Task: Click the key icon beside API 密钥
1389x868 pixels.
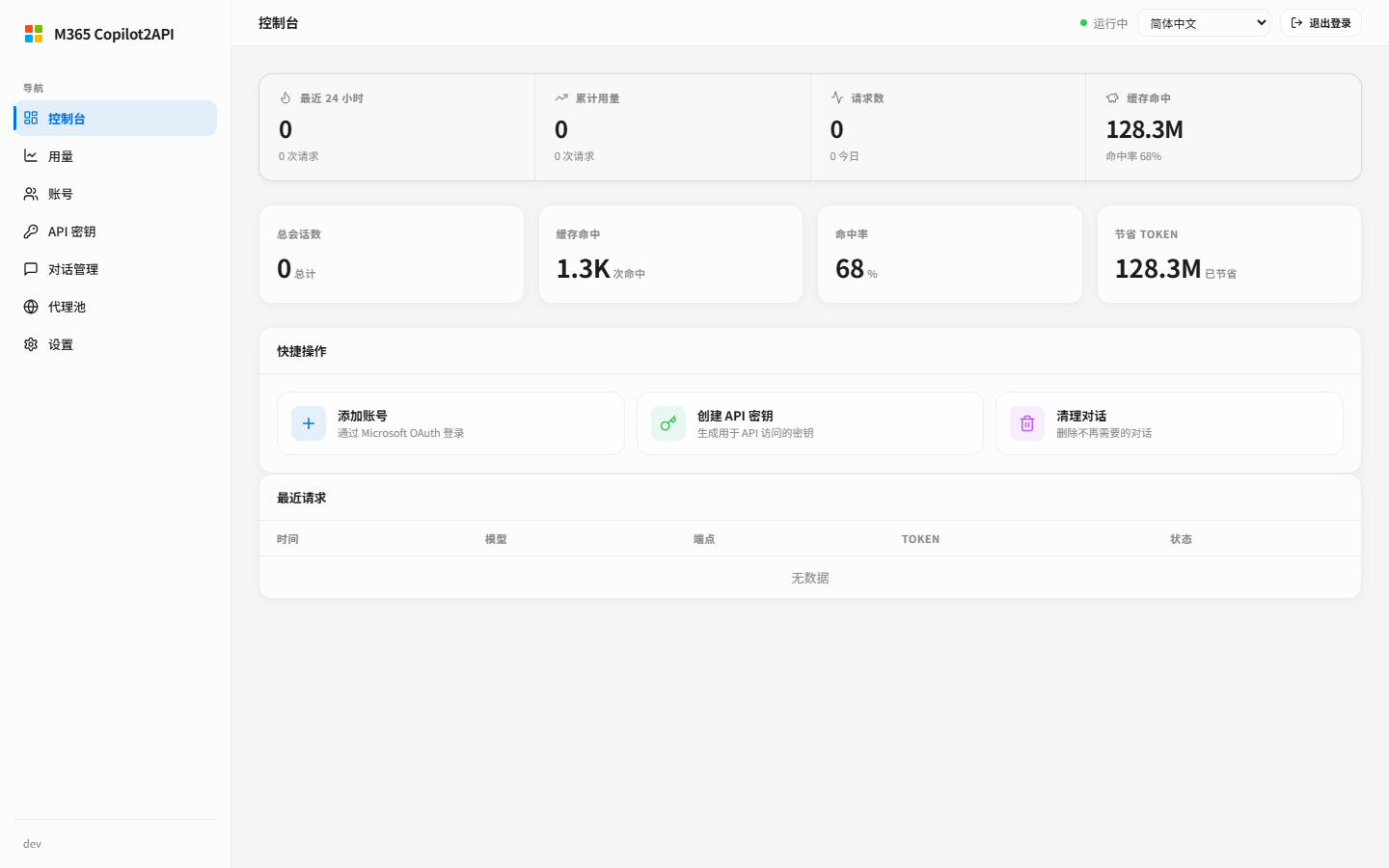Action: pos(31,231)
